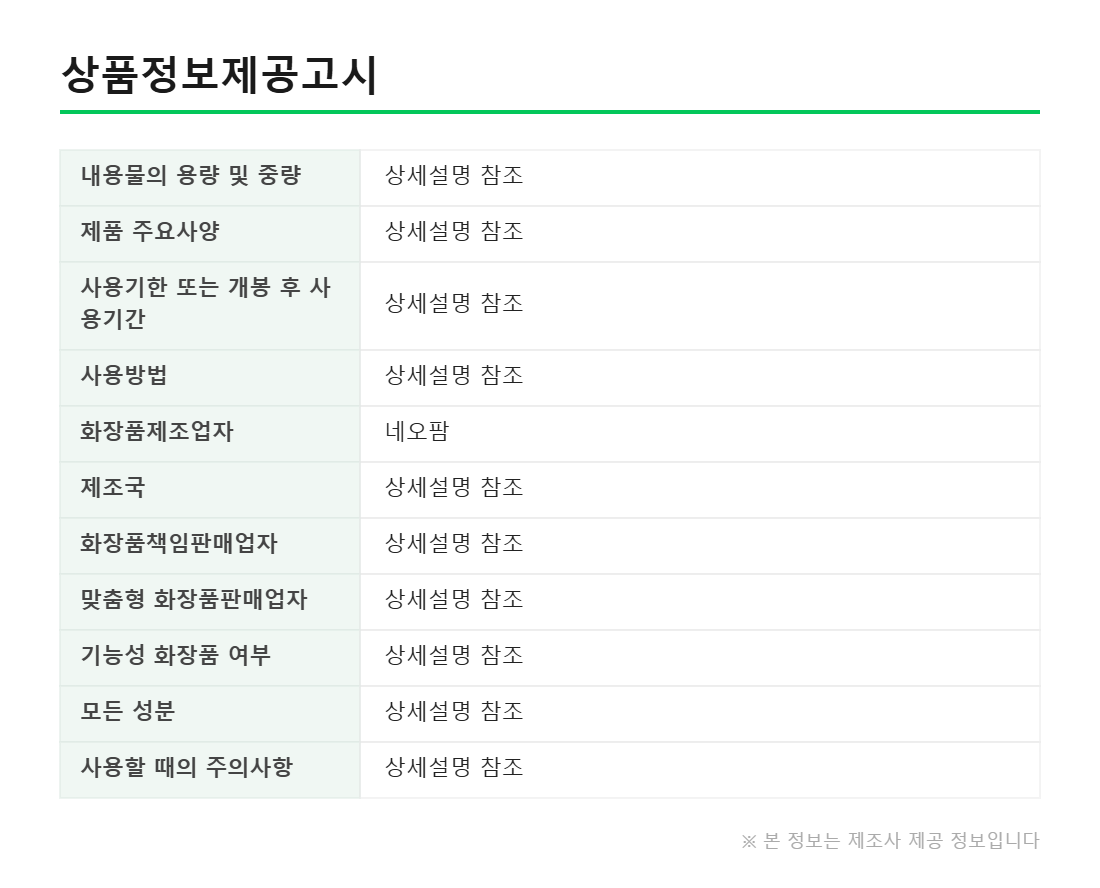The height and width of the screenshot is (888, 1100).
Task: Click 상세설명 참조 next to 제조국
Action: coord(454,487)
